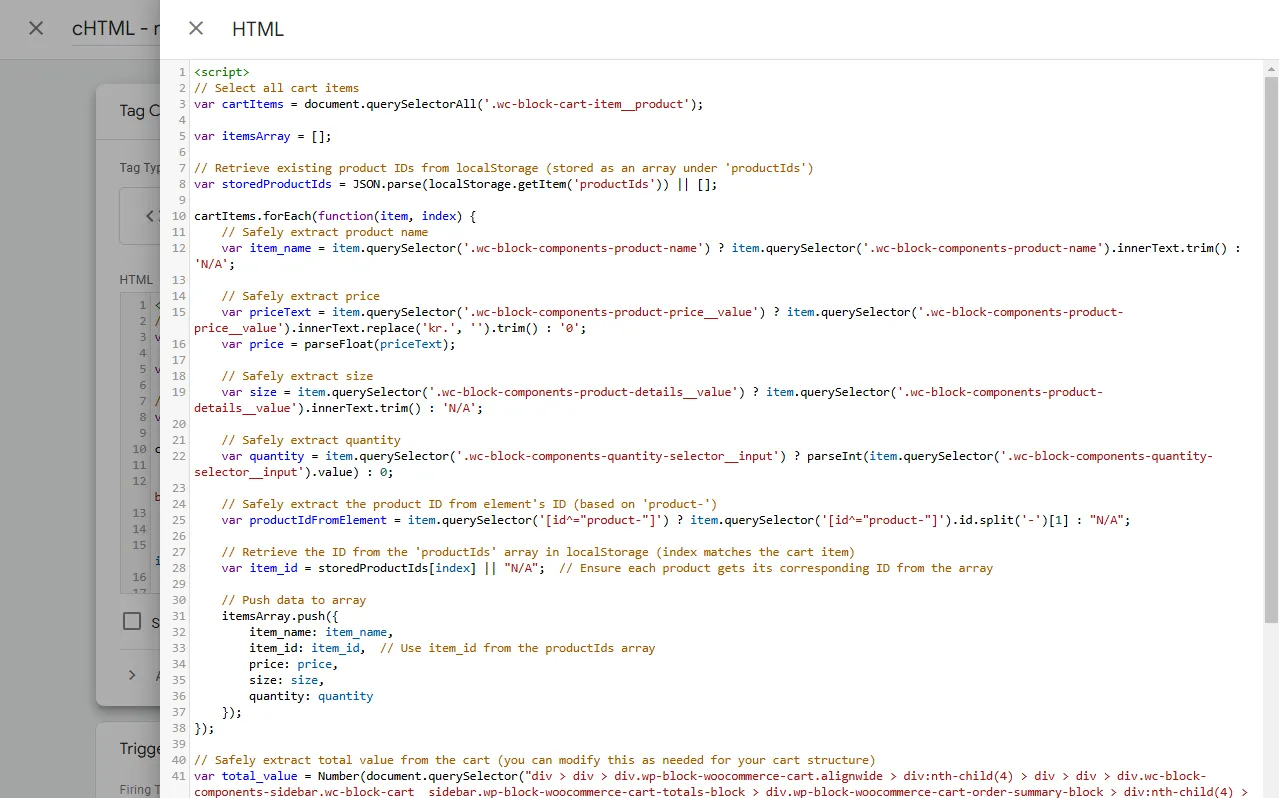1279x798 pixels.
Task: Click the editor scrollbar up arrow
Action: [x=1271, y=69]
